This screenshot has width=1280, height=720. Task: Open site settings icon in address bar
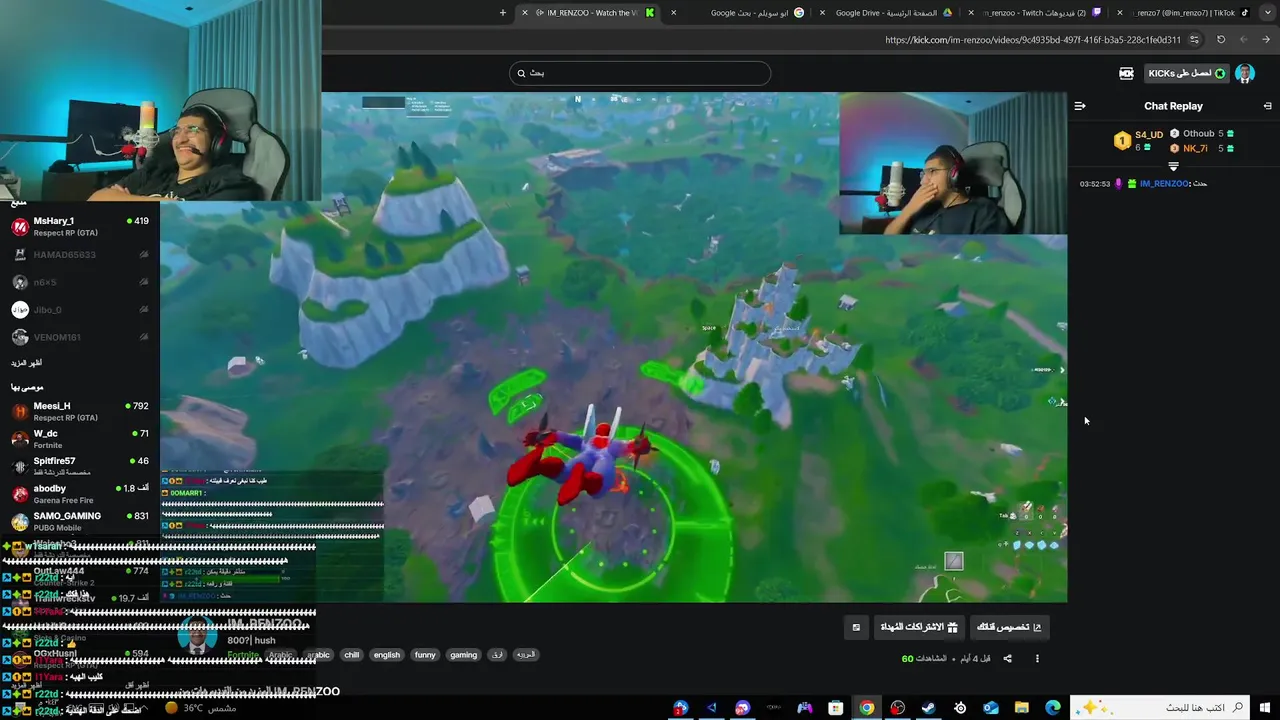coord(1193,40)
